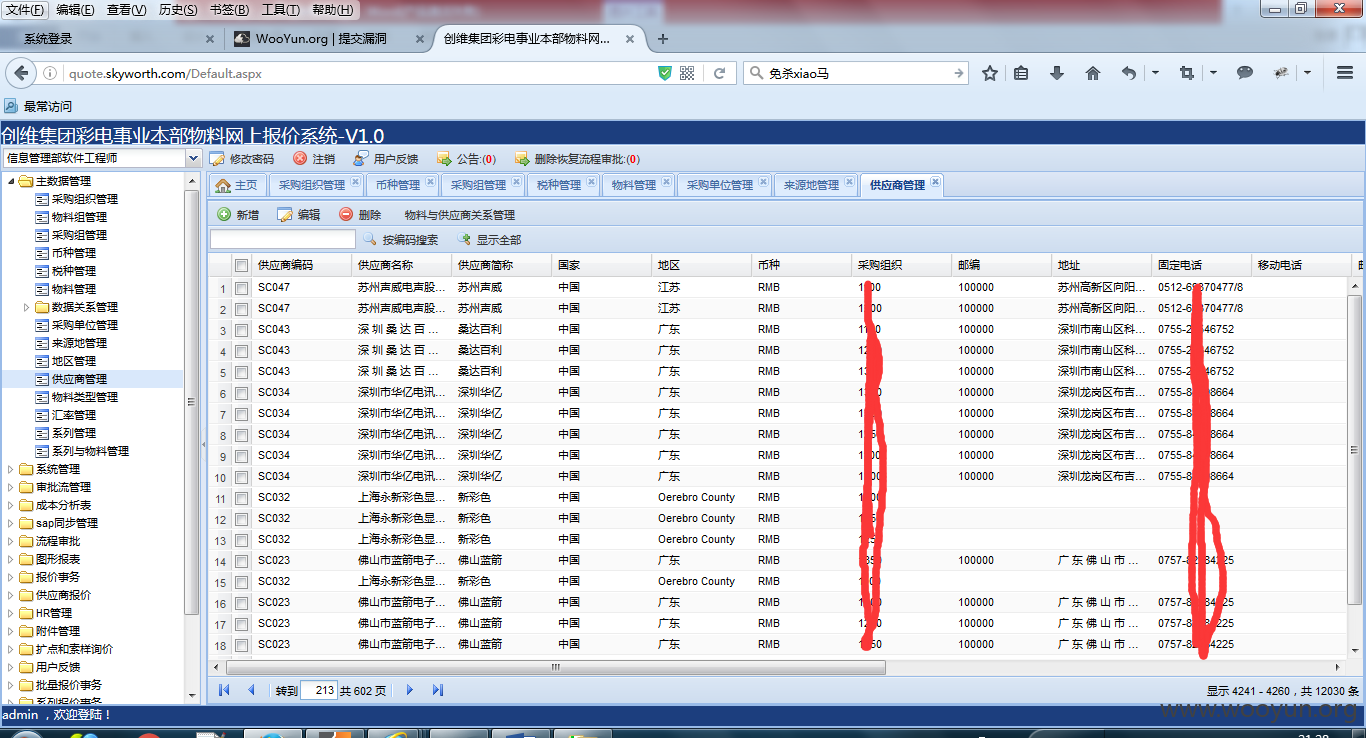Go to the next grid page
Screen dimensions: 1366x738
point(410,690)
